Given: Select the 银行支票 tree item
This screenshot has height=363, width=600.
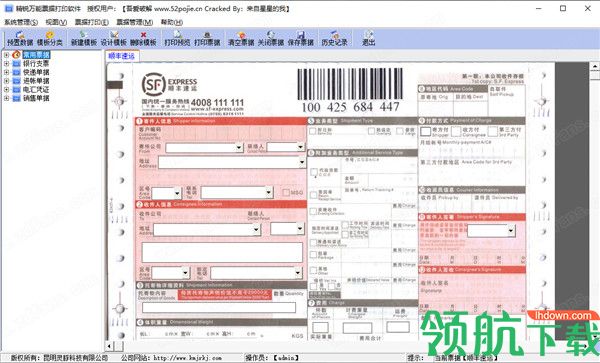Looking at the screenshot, I should [36, 63].
